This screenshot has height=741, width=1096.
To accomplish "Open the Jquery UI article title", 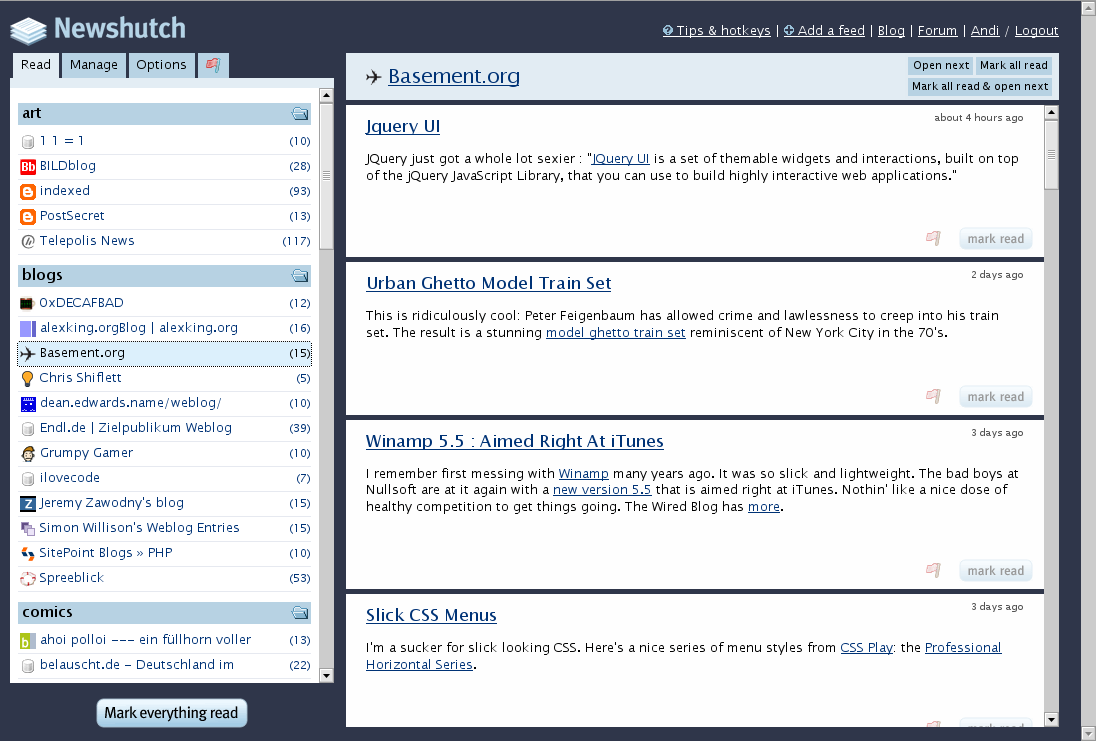I will pos(403,127).
